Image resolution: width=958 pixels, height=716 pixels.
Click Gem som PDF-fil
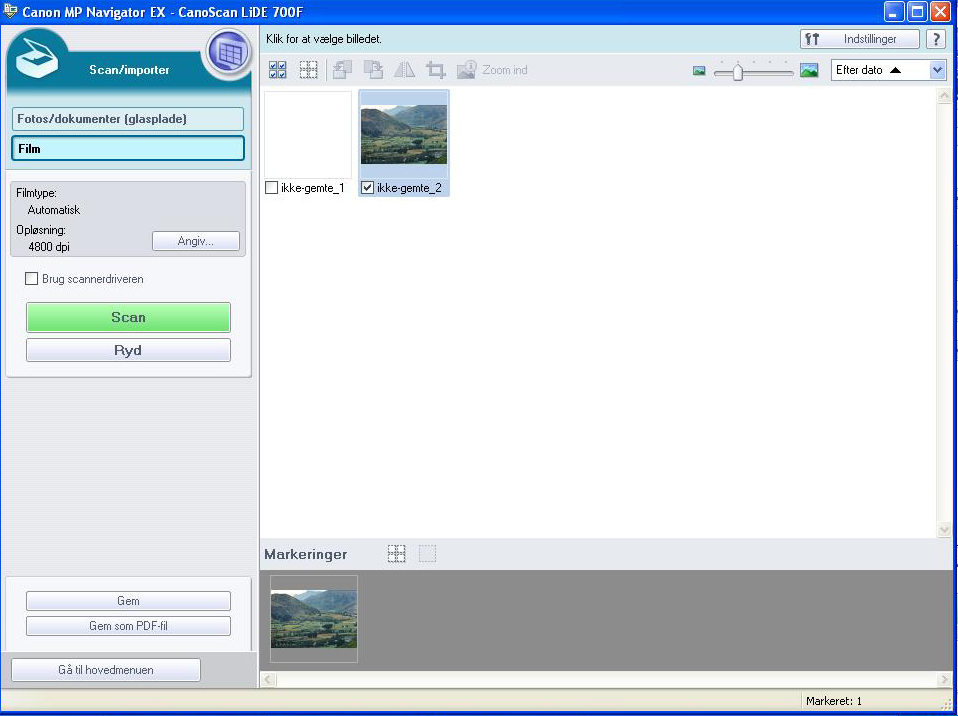coord(128,626)
